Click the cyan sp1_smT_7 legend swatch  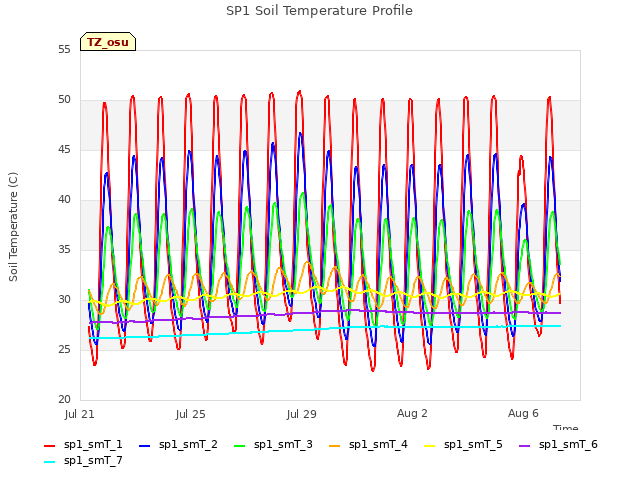[x=49, y=462]
